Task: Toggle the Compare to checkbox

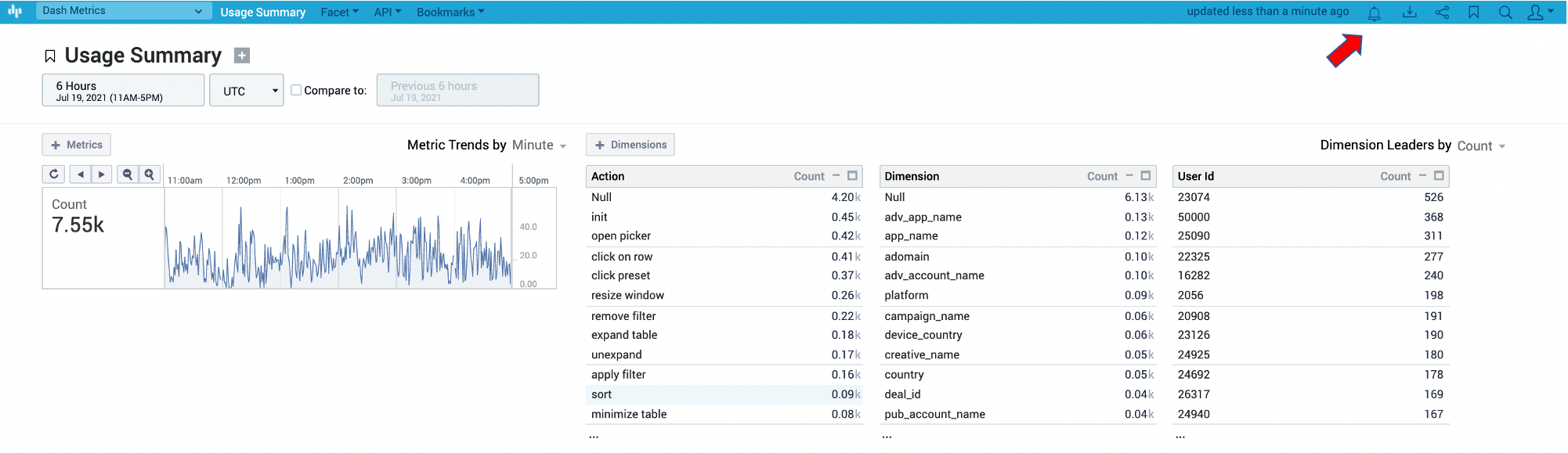Action: click(296, 90)
